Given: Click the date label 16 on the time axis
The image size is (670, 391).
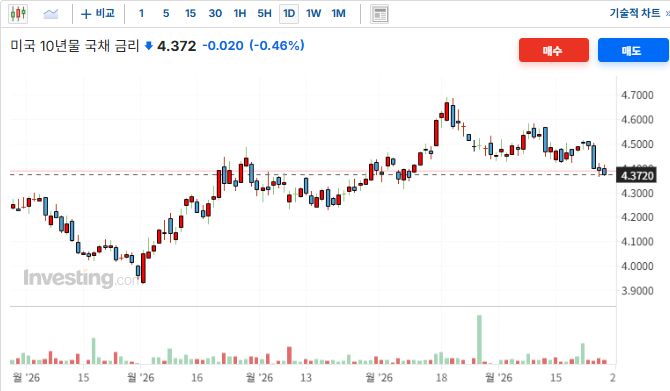Looking at the screenshot, I should point(197,377).
